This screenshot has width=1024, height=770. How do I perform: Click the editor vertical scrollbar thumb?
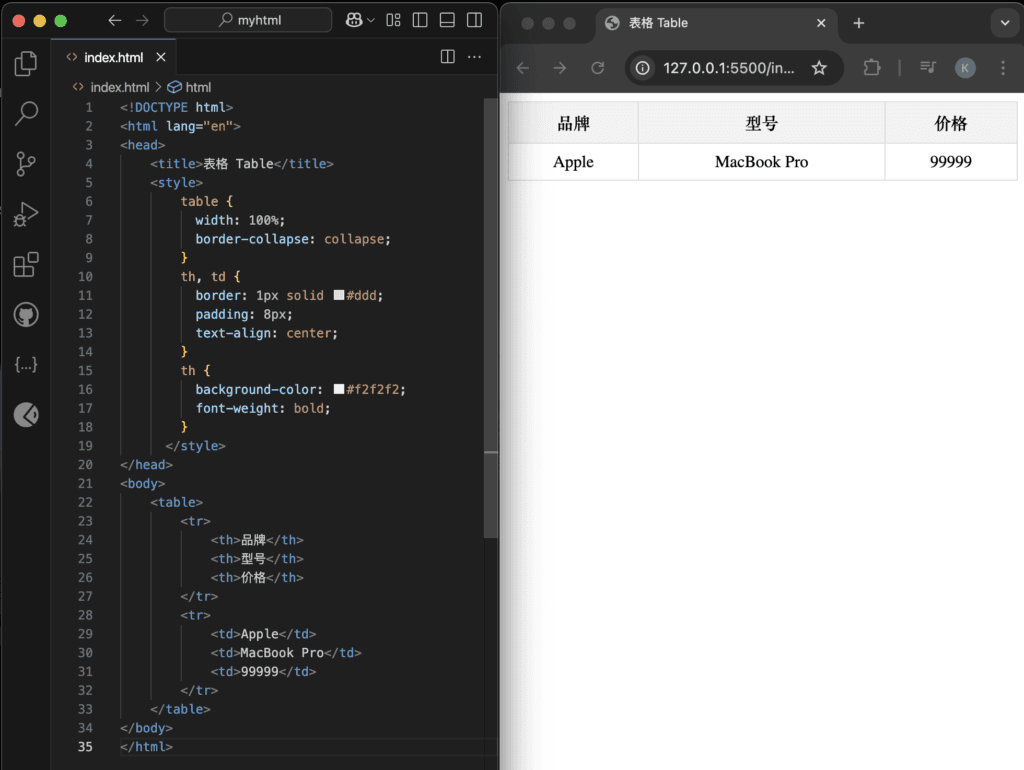[x=490, y=318]
